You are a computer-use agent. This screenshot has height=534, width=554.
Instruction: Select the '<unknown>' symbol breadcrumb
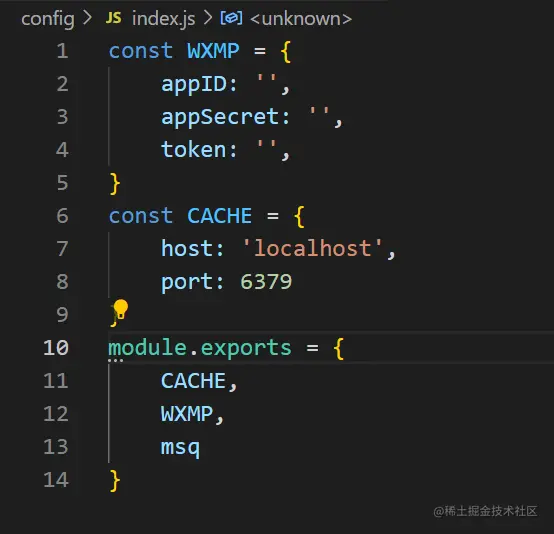[x=301, y=19]
